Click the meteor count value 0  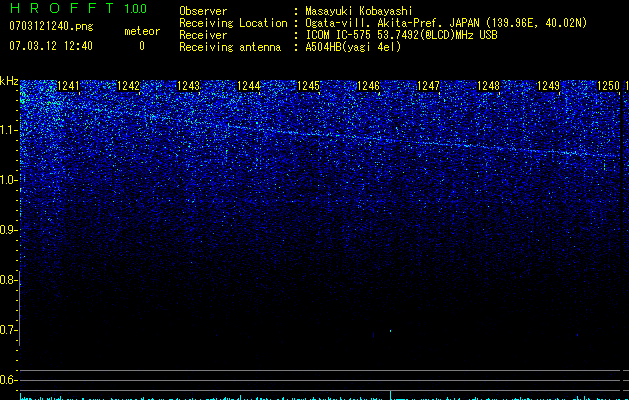click(x=142, y=46)
